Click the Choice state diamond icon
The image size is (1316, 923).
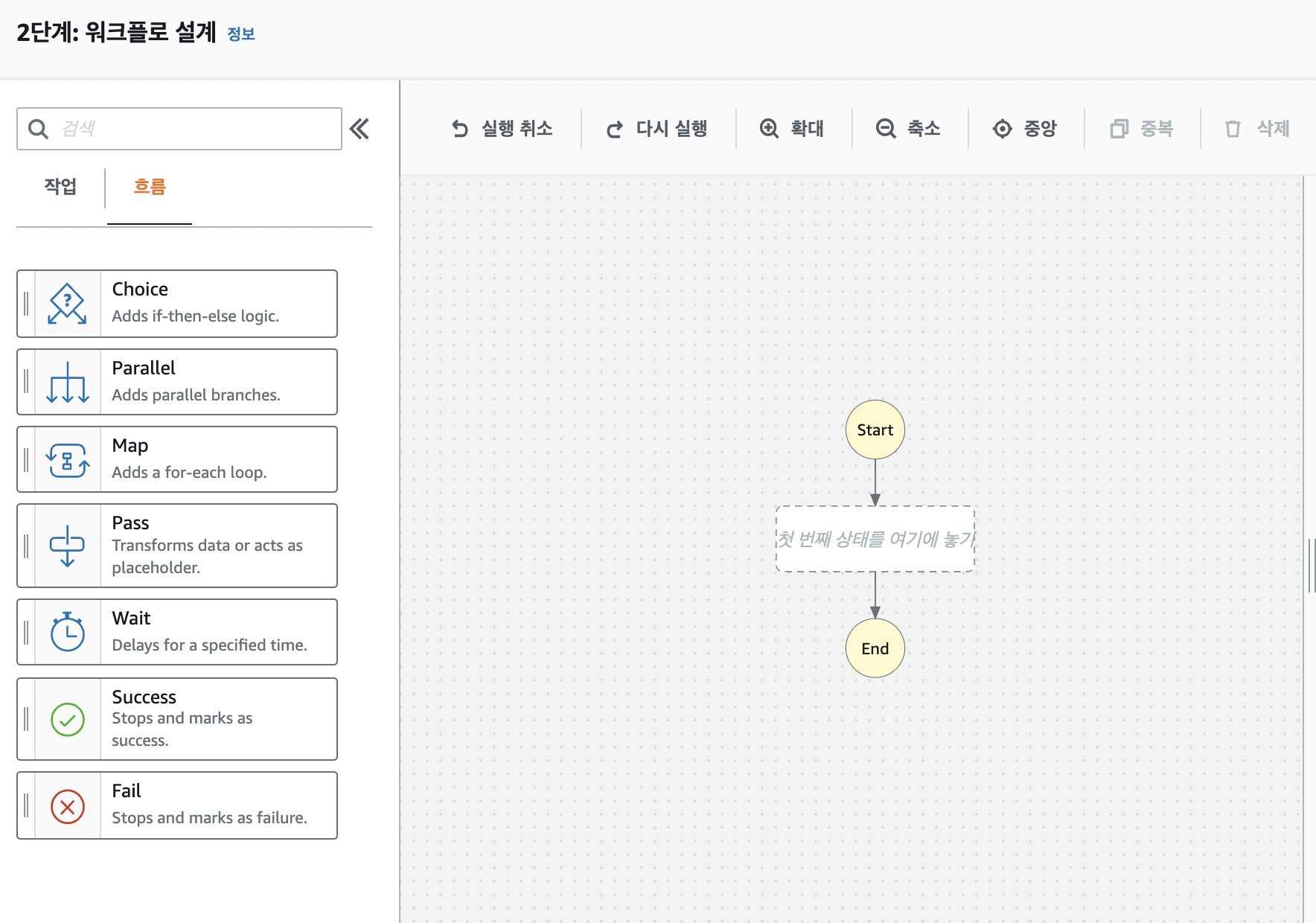(68, 304)
